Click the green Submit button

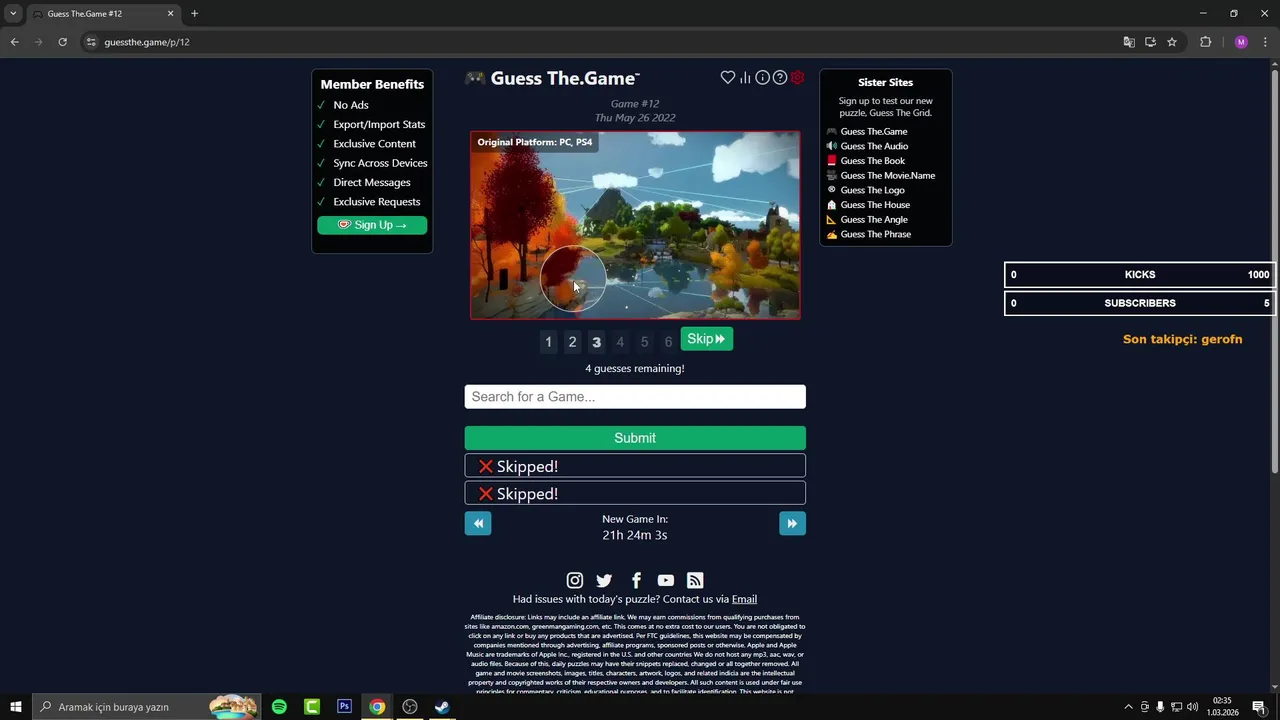(x=635, y=438)
